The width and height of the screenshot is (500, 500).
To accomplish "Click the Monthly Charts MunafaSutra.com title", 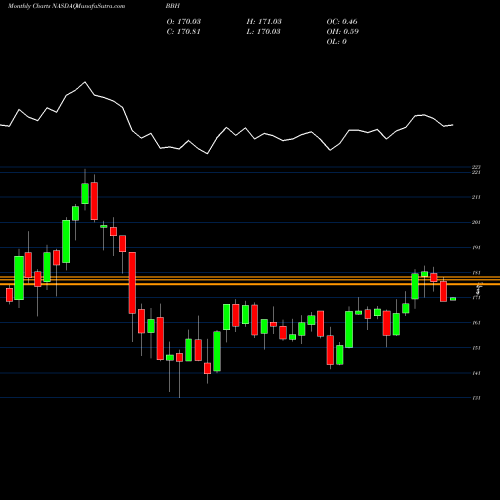I will click(66, 6).
